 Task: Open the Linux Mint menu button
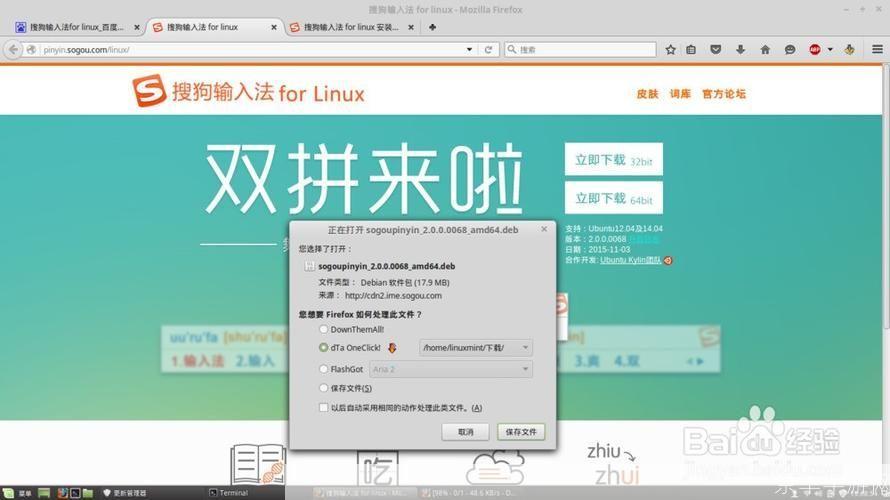tap(16, 493)
